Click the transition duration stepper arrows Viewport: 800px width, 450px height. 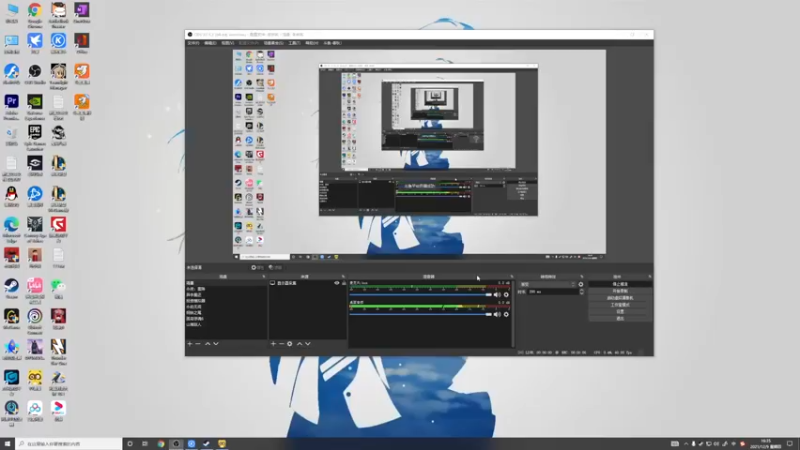582,292
